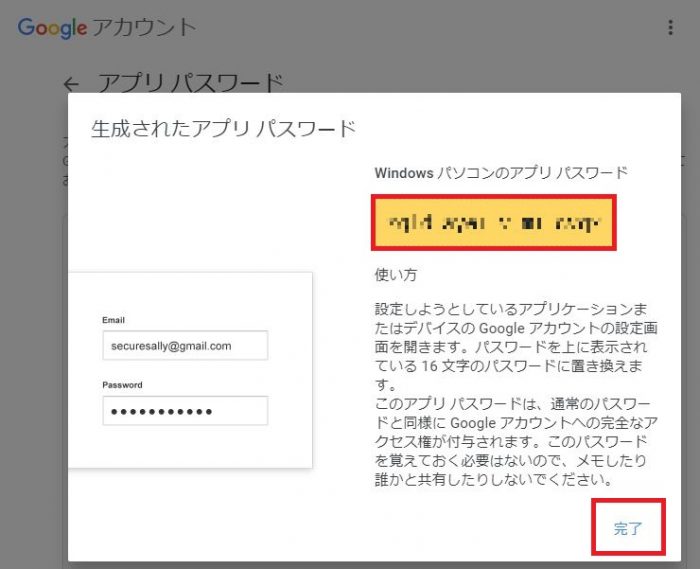Click the securesally@gmail.com email field
Screen dimensions: 700x569
coord(184,346)
